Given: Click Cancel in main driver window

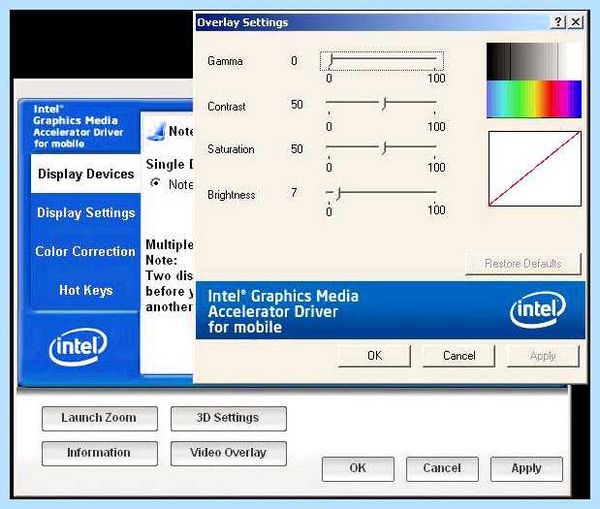Looking at the screenshot, I should pyautogui.click(x=442, y=468).
